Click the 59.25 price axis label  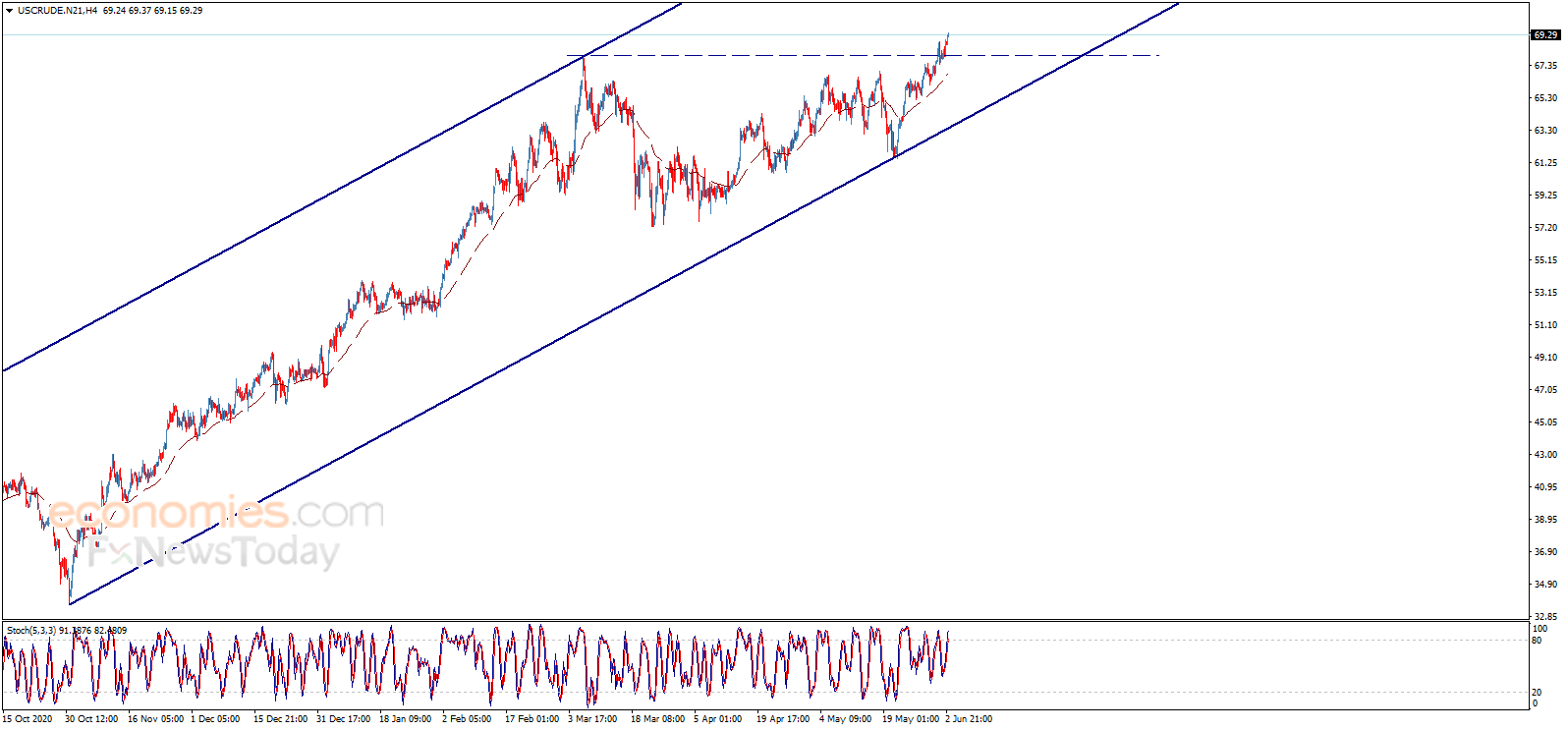(1545, 196)
